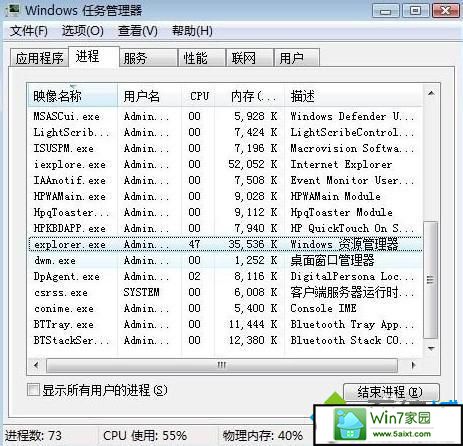
Task: Select the explorer.exe process
Action: click(x=225, y=244)
